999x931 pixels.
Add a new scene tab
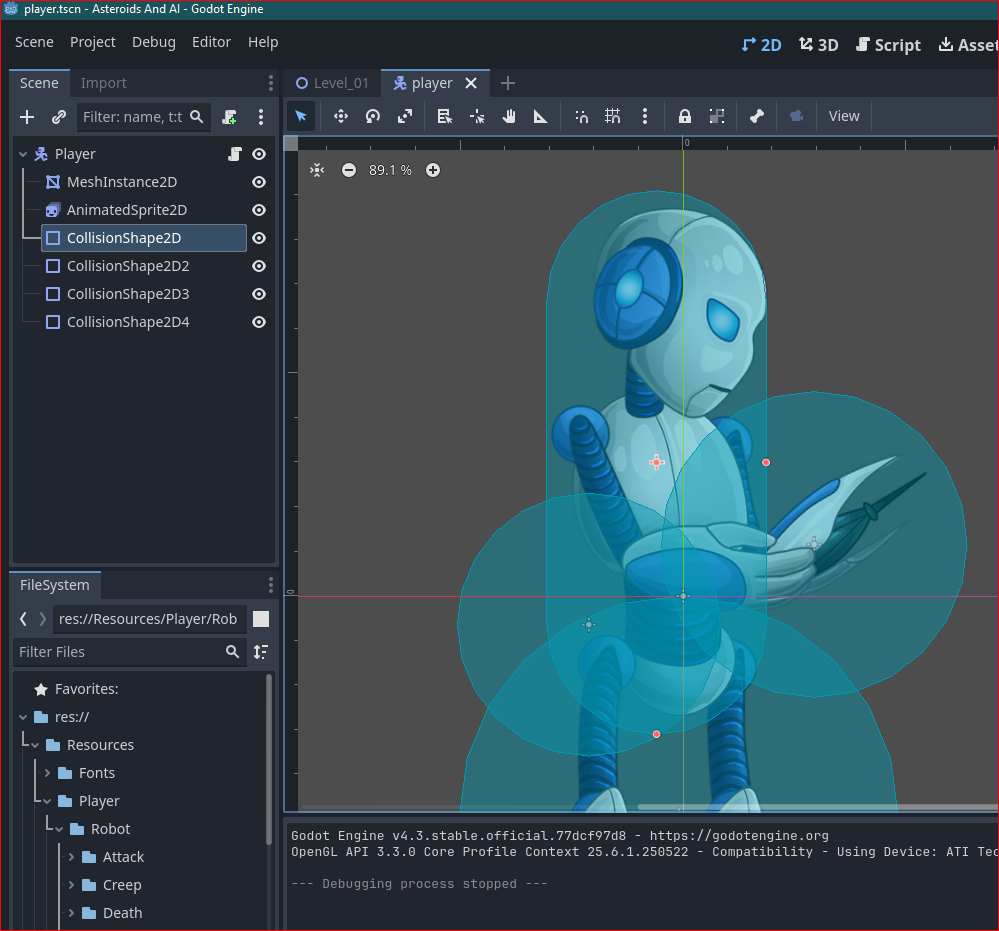coord(508,83)
